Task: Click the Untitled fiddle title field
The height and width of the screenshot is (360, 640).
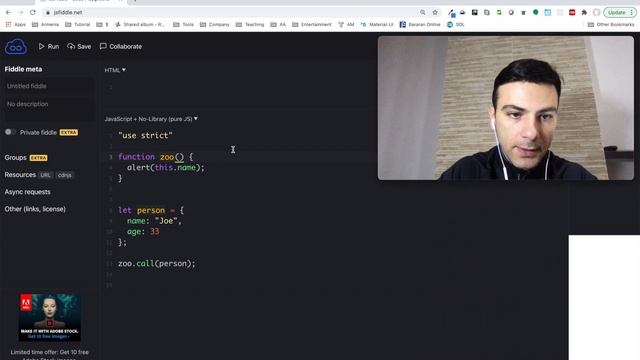Action: tap(49, 86)
